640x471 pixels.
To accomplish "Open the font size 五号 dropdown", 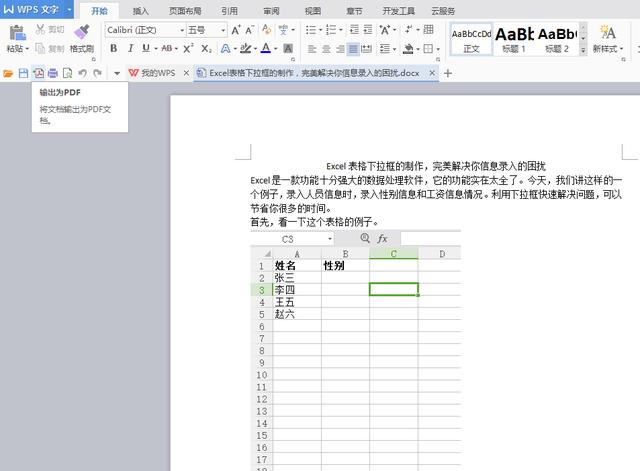I will coord(223,30).
